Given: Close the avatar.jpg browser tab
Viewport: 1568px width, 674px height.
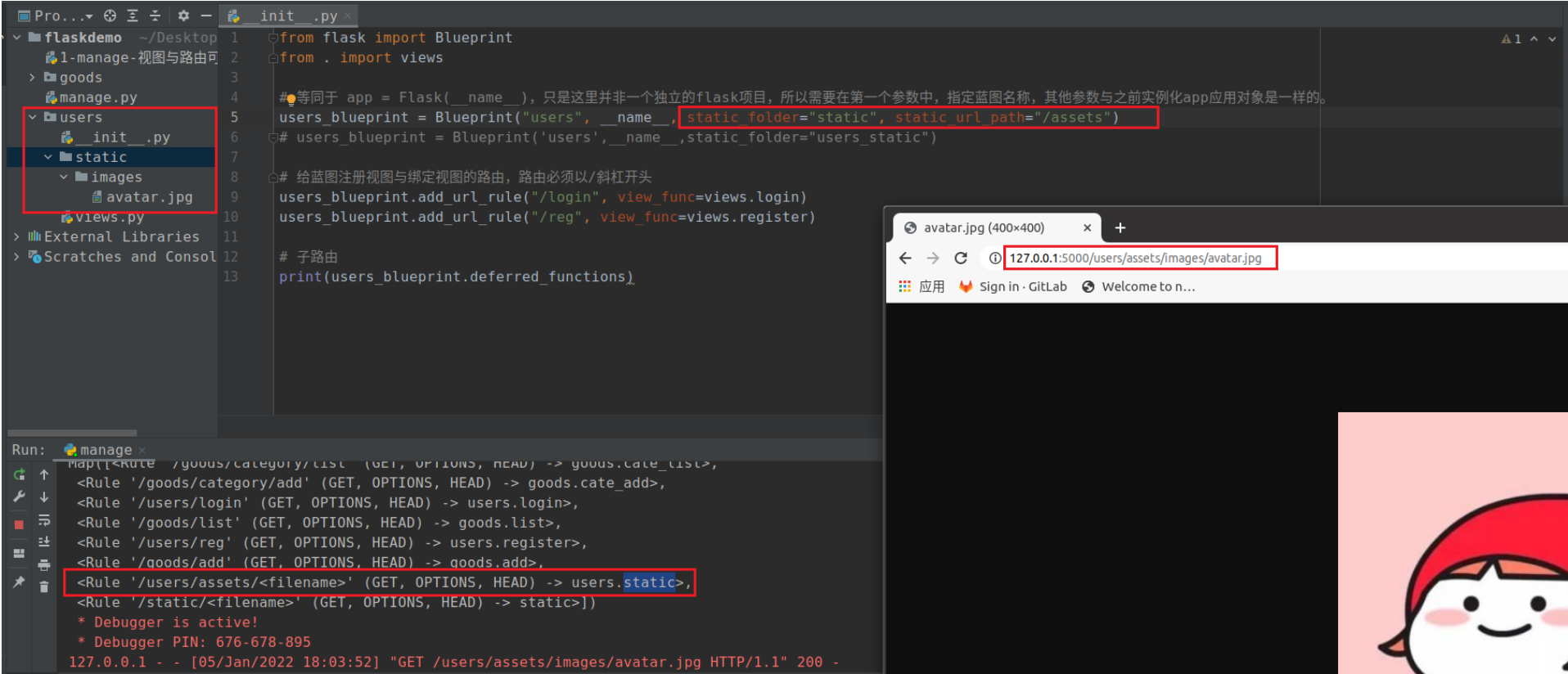Looking at the screenshot, I should pos(1087,228).
